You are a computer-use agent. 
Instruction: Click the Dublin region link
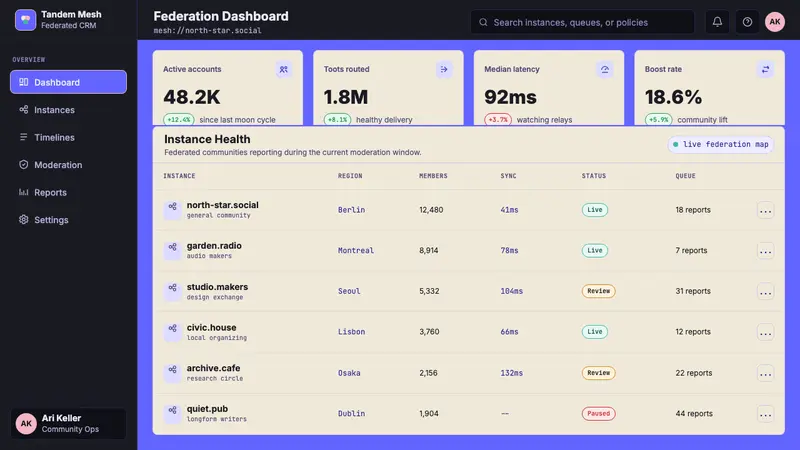(x=351, y=413)
